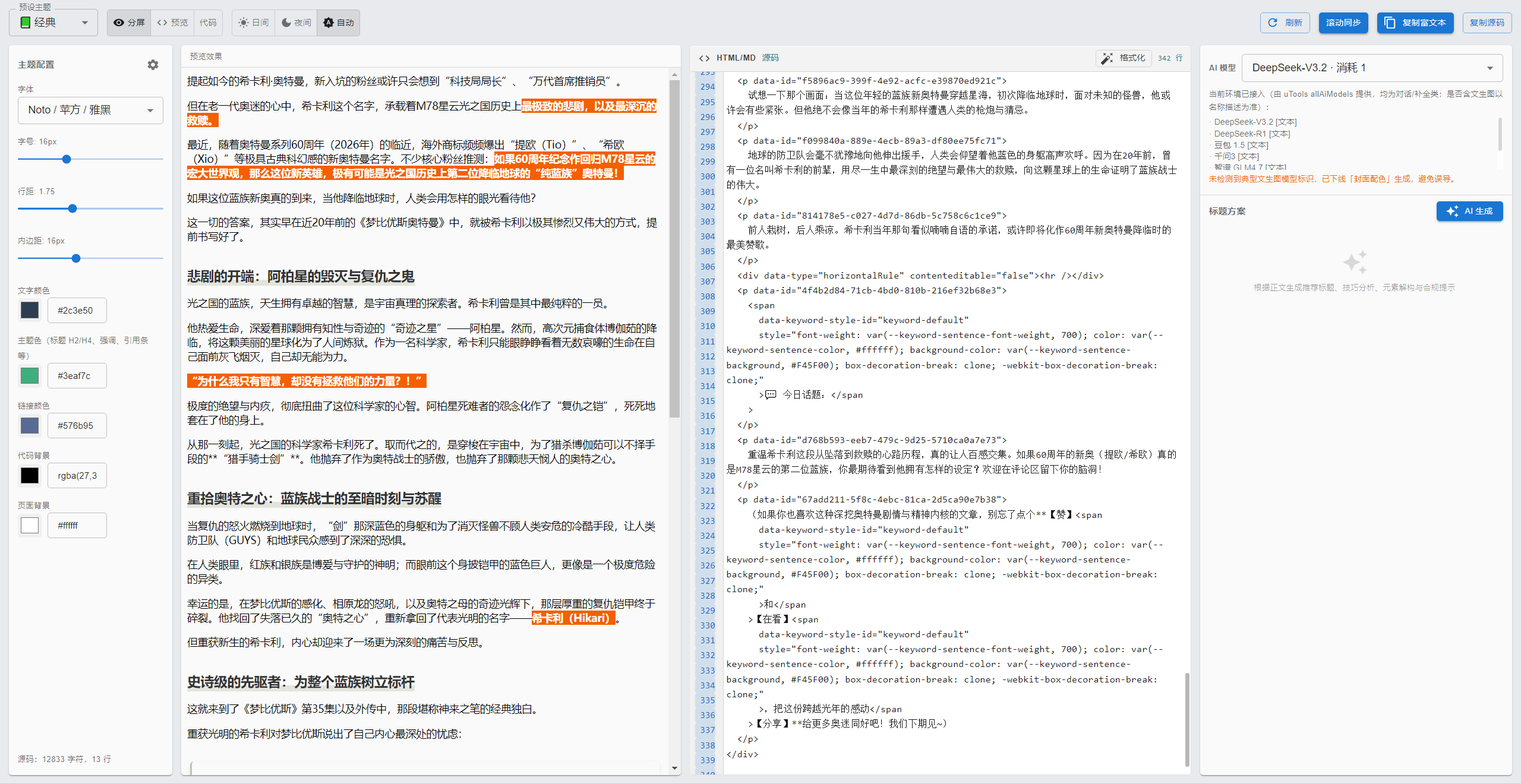The image size is (1521, 784).
Task: Switch to split-screen view mode
Action: tap(129, 23)
